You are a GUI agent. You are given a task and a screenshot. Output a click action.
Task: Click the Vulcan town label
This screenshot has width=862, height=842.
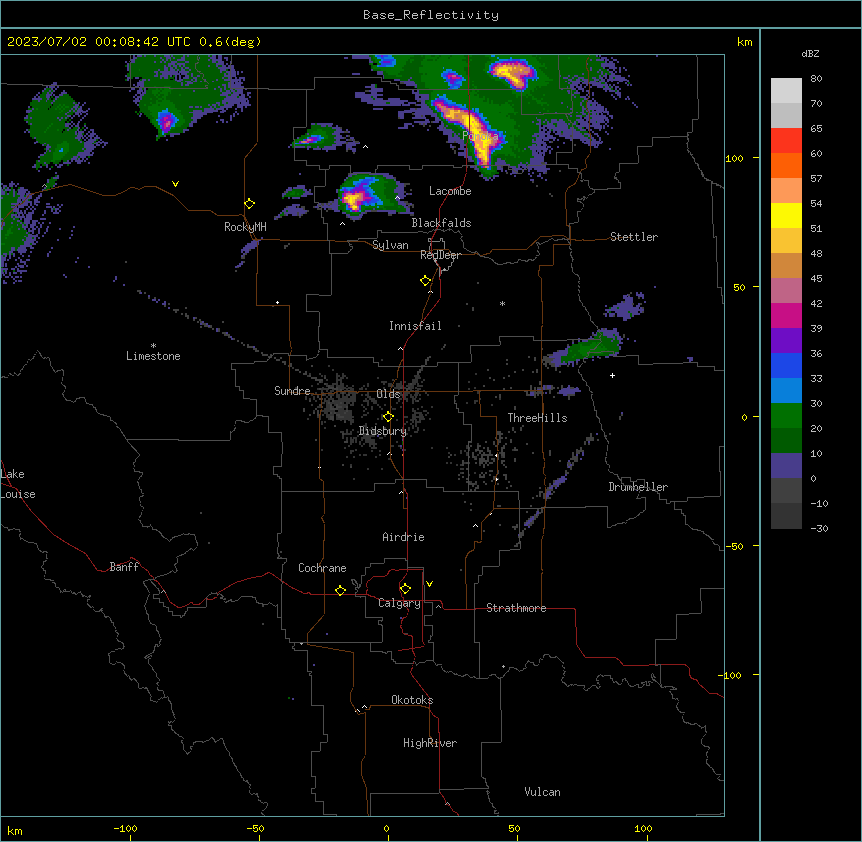pyautogui.click(x=542, y=792)
